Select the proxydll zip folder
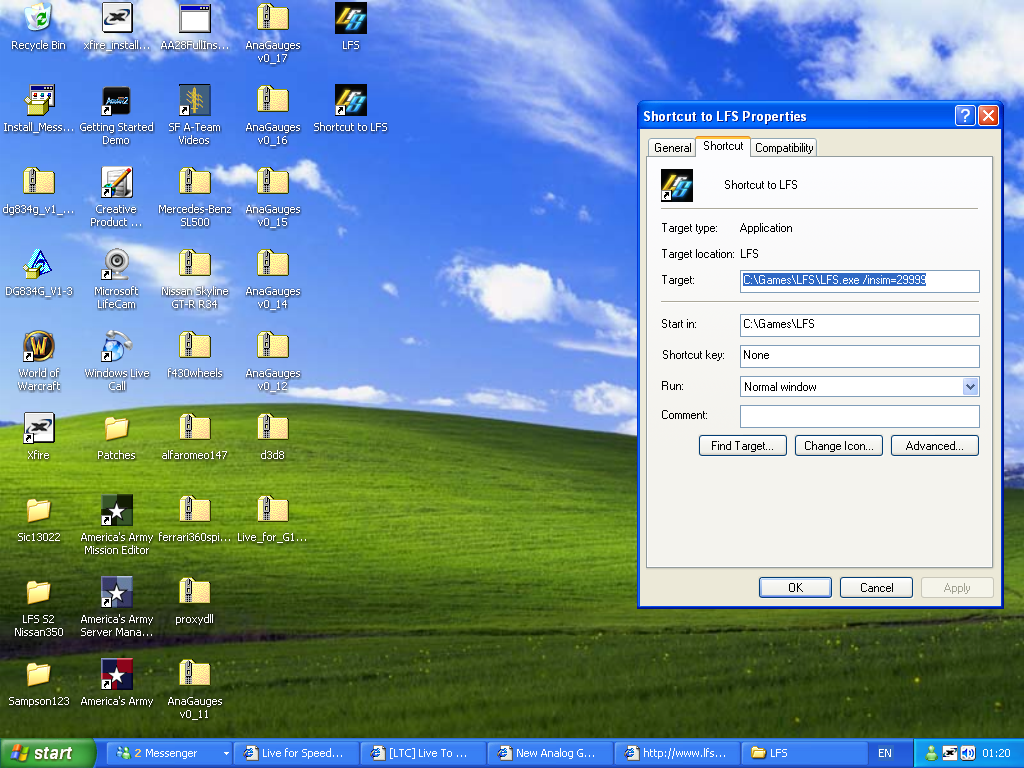Screen dimensions: 1024x768 click(x=195, y=601)
